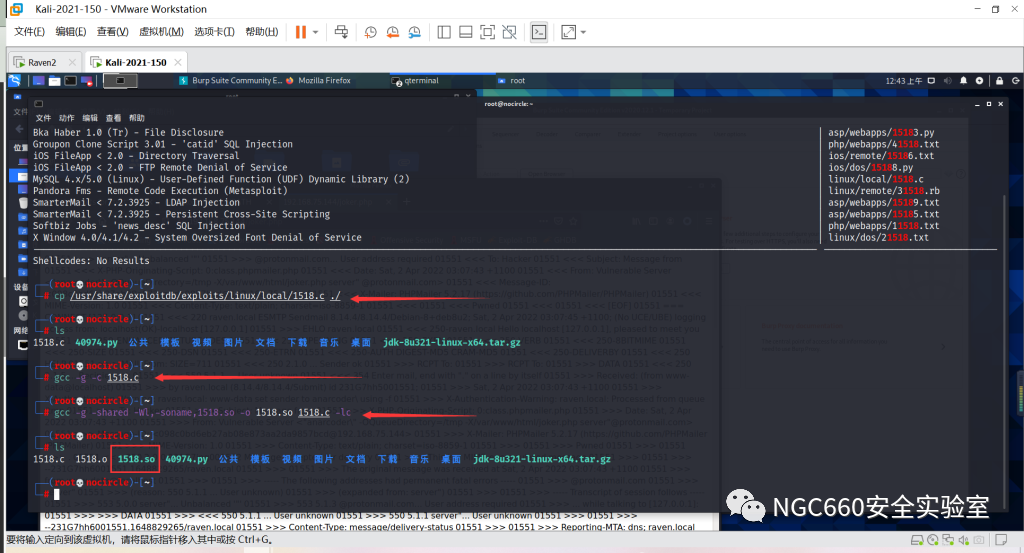Open the display settings tray icon

[x=931, y=81]
